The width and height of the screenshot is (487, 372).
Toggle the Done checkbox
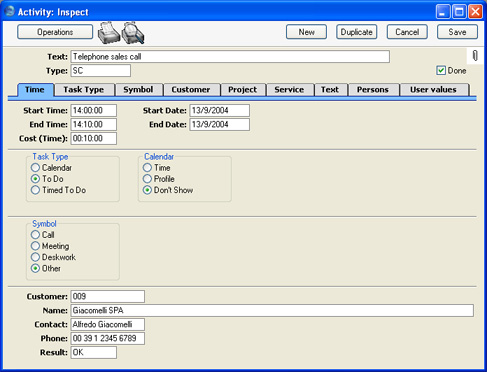coord(441,70)
